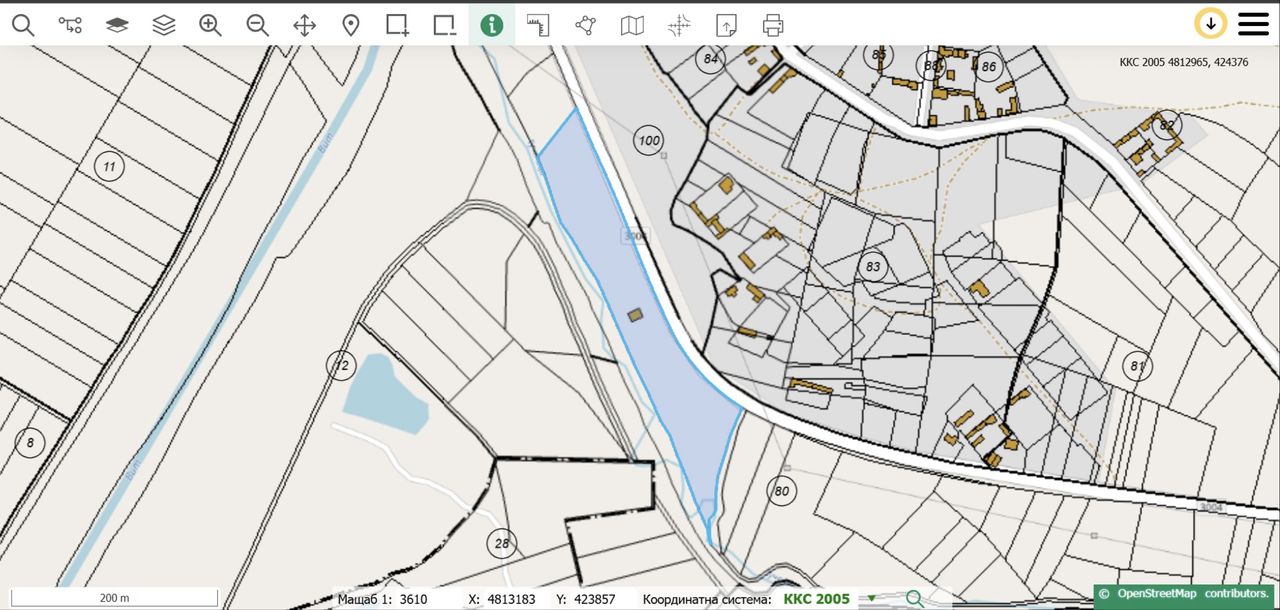The height and width of the screenshot is (610, 1280).
Task: Open the filled layers (base map) icon
Action: click(x=117, y=25)
